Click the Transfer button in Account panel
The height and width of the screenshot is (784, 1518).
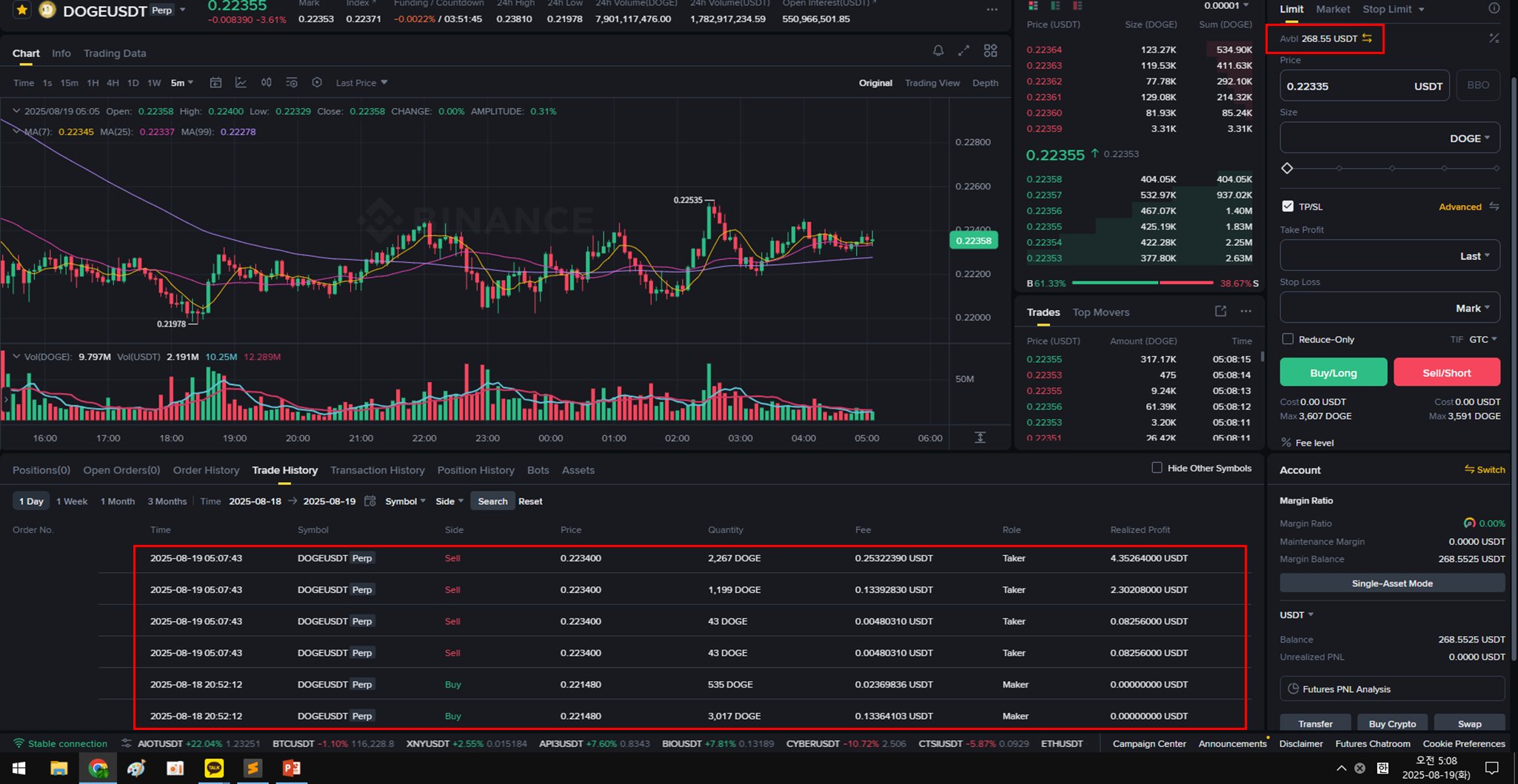1315,723
